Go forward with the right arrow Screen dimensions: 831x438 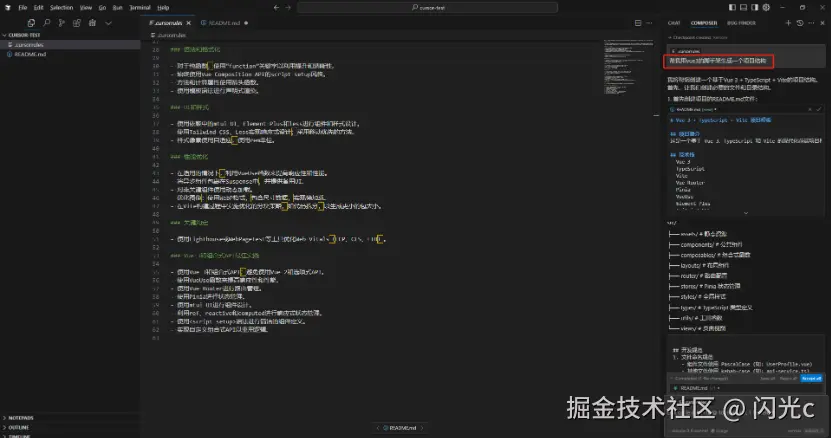pyautogui.click(x=288, y=7)
